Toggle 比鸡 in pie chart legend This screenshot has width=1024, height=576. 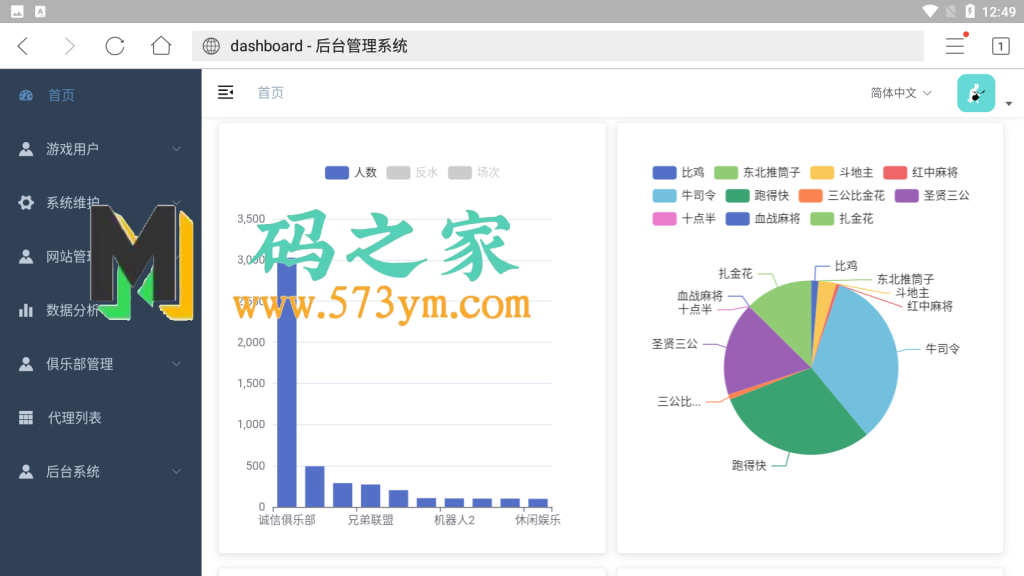pyautogui.click(x=679, y=172)
